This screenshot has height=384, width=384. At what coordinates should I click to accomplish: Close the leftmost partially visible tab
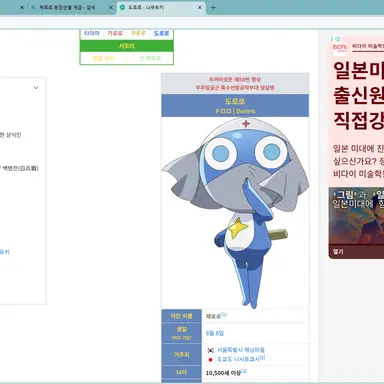[22, 7]
